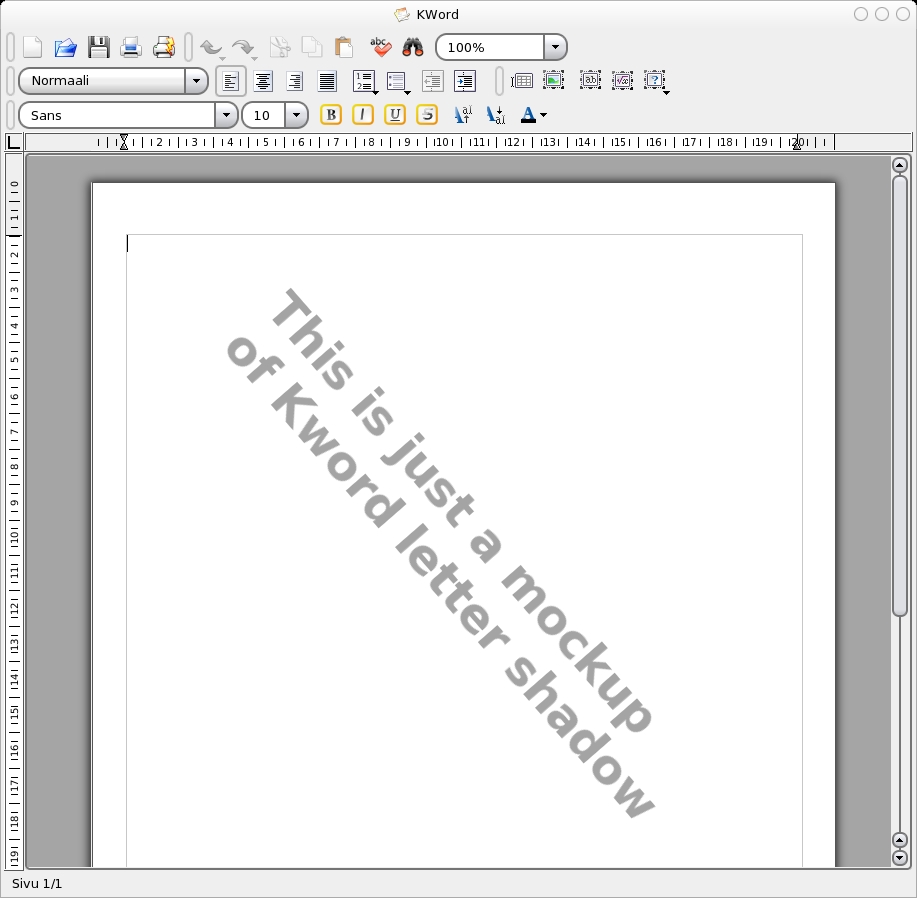Click the Sans font name field
917x898 pixels.
pyautogui.click(x=117, y=115)
